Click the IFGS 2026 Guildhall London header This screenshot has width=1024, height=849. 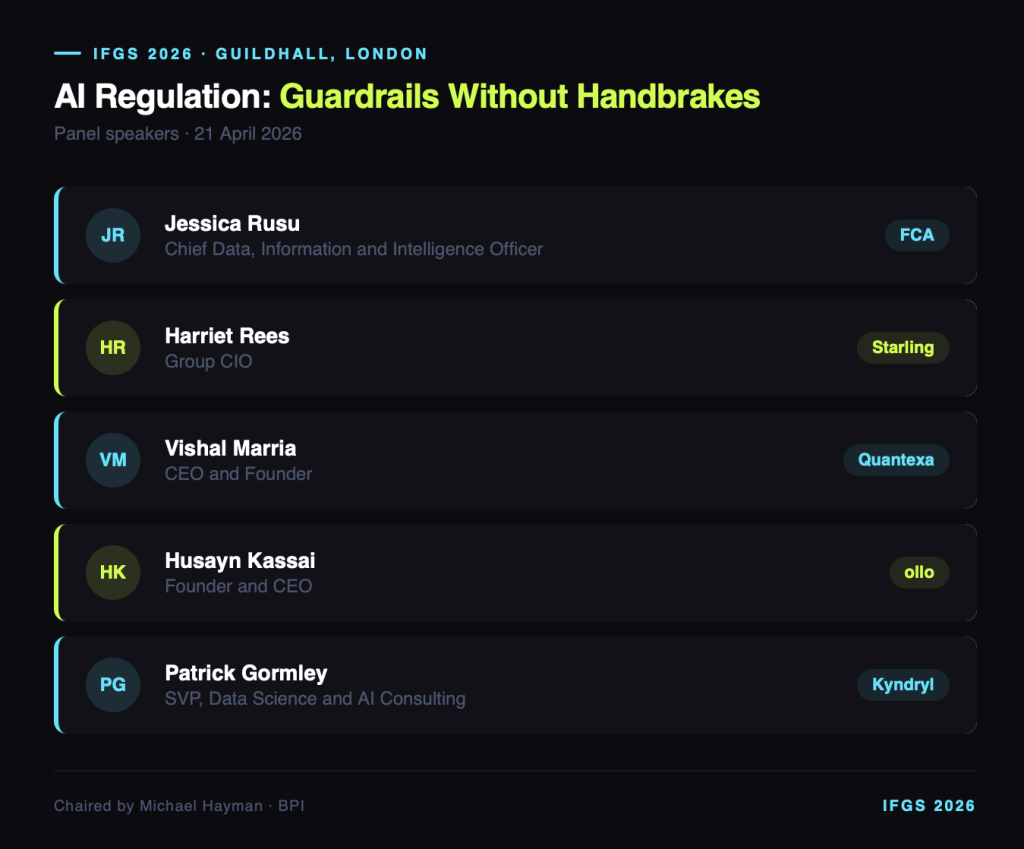point(260,53)
